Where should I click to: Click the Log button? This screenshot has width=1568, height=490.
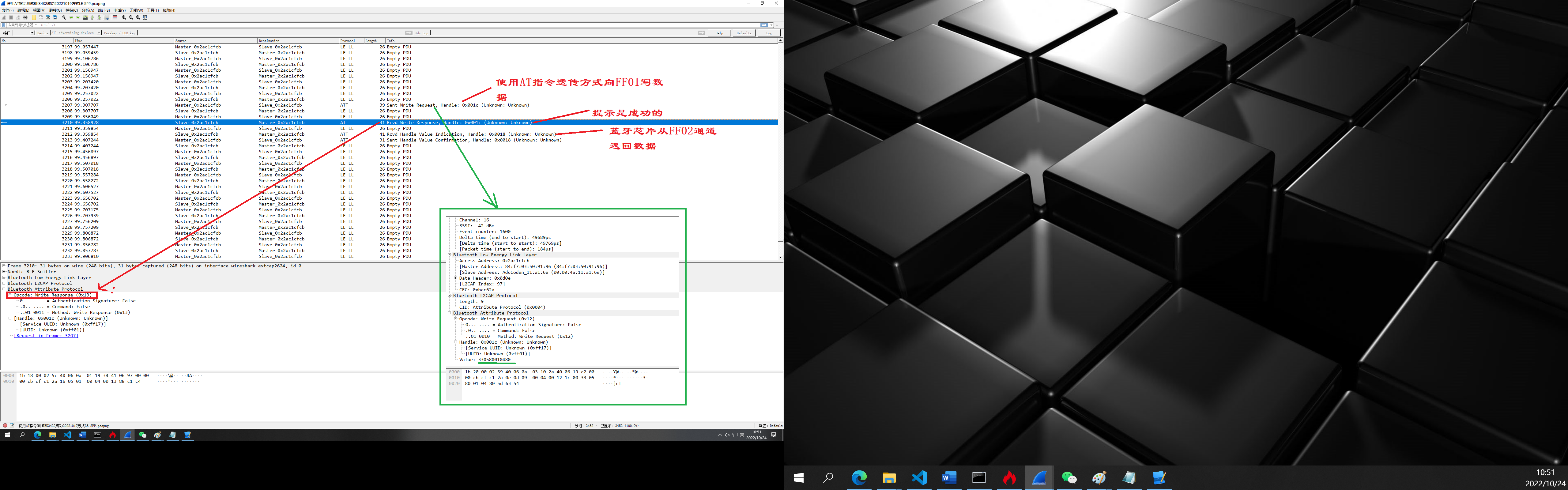click(x=769, y=33)
